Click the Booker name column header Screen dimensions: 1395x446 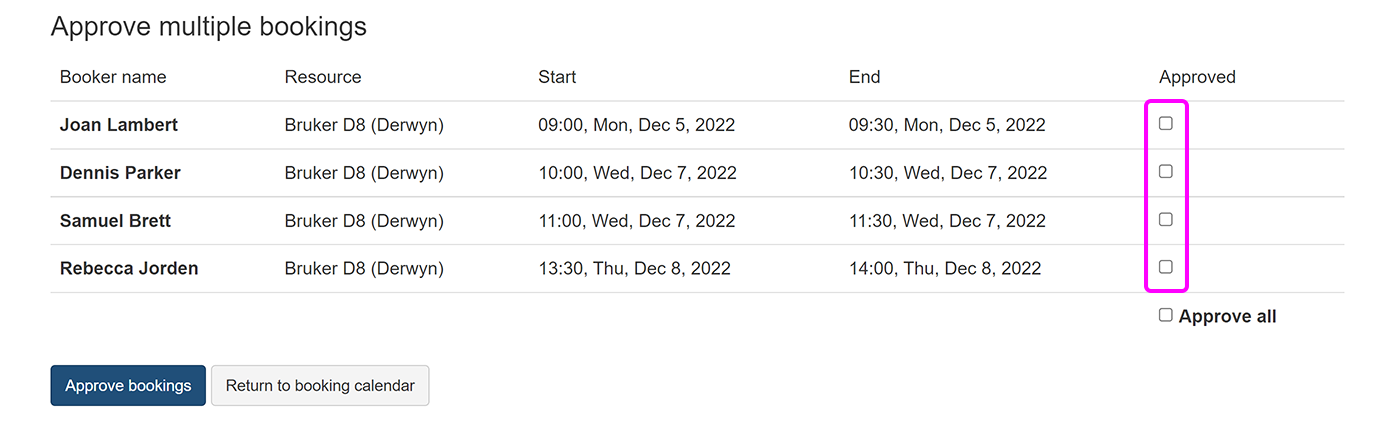point(113,77)
